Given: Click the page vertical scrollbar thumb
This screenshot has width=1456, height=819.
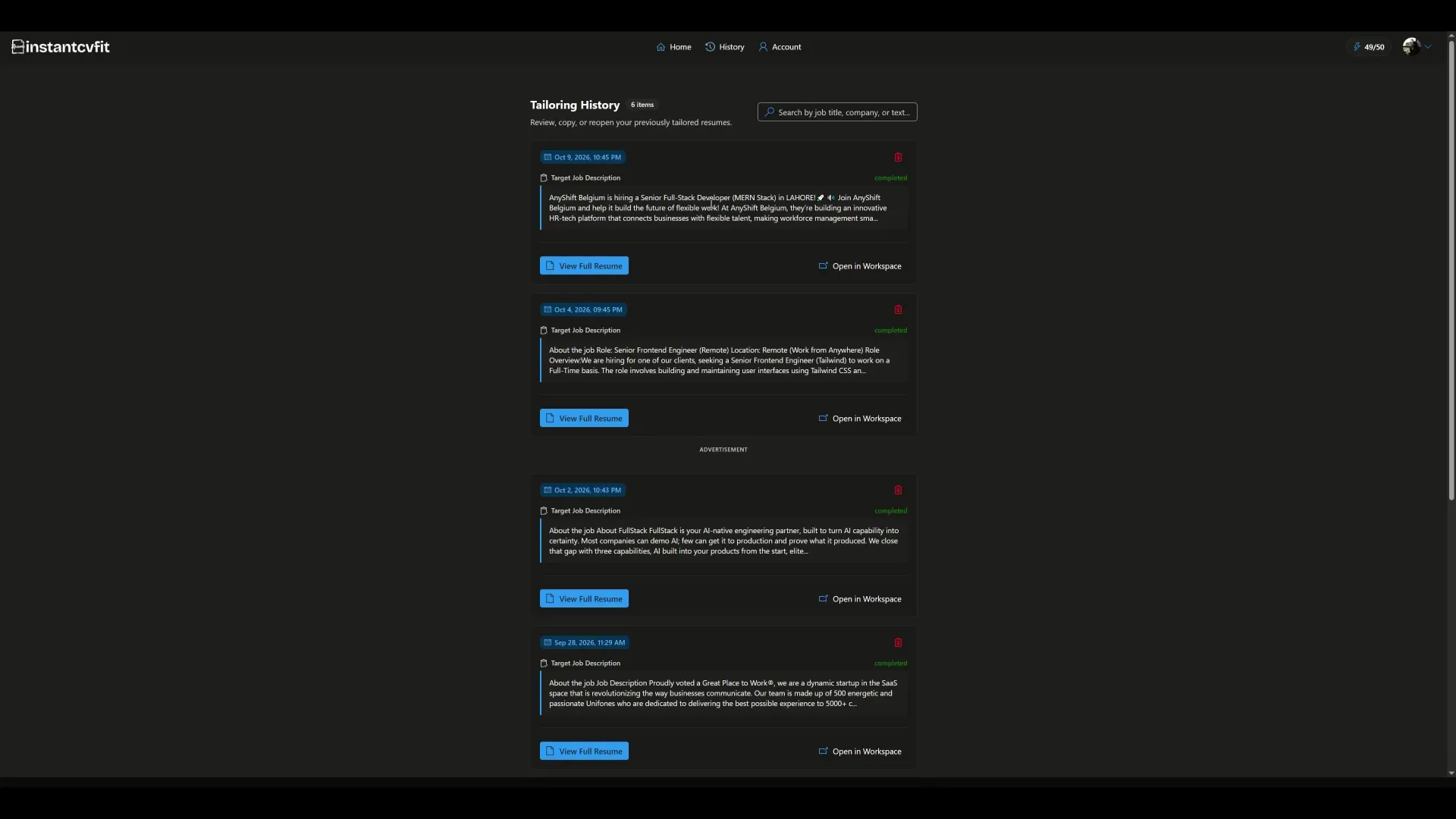Looking at the screenshot, I should click(x=1451, y=269).
